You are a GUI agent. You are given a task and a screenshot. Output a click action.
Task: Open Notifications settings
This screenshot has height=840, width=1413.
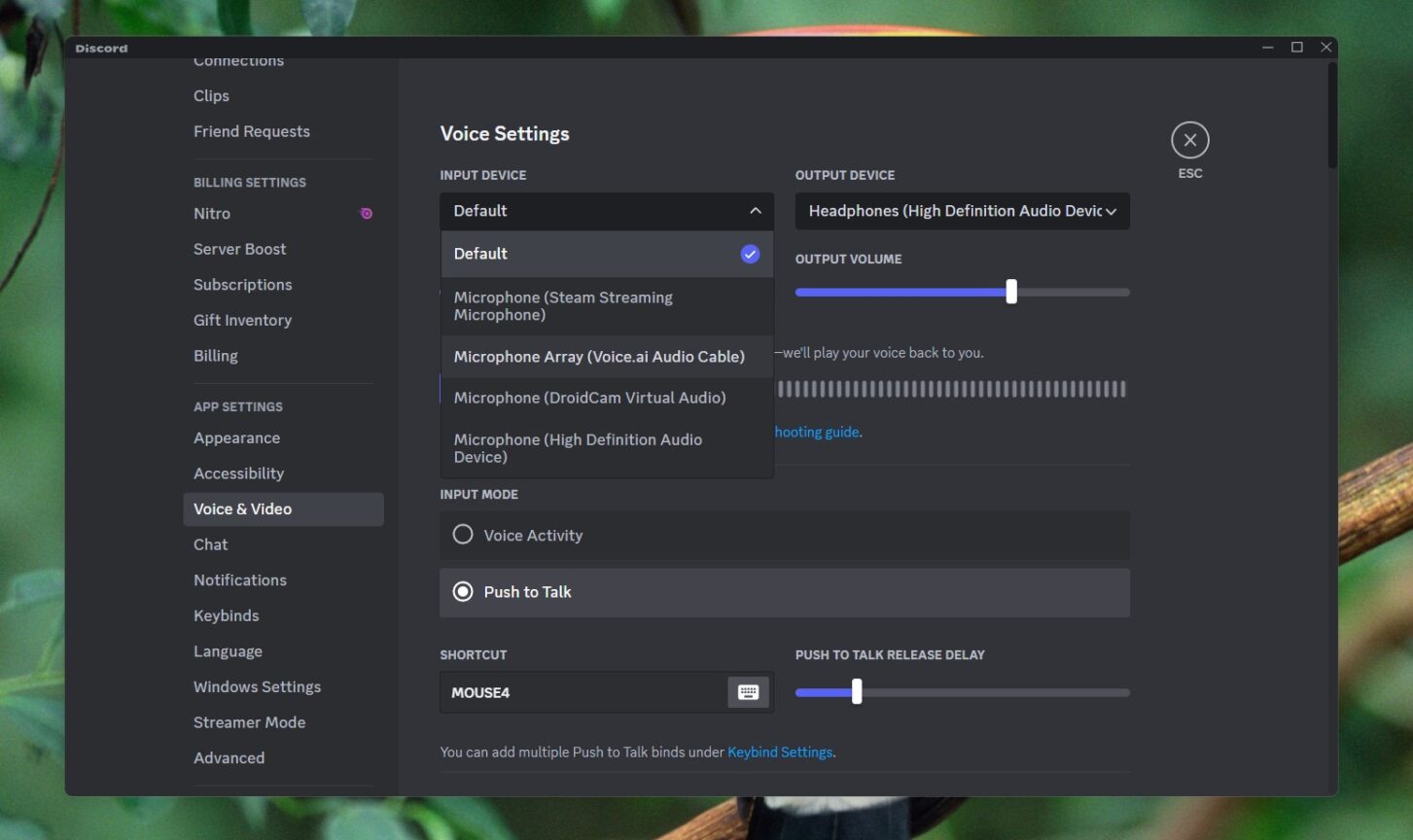239,579
